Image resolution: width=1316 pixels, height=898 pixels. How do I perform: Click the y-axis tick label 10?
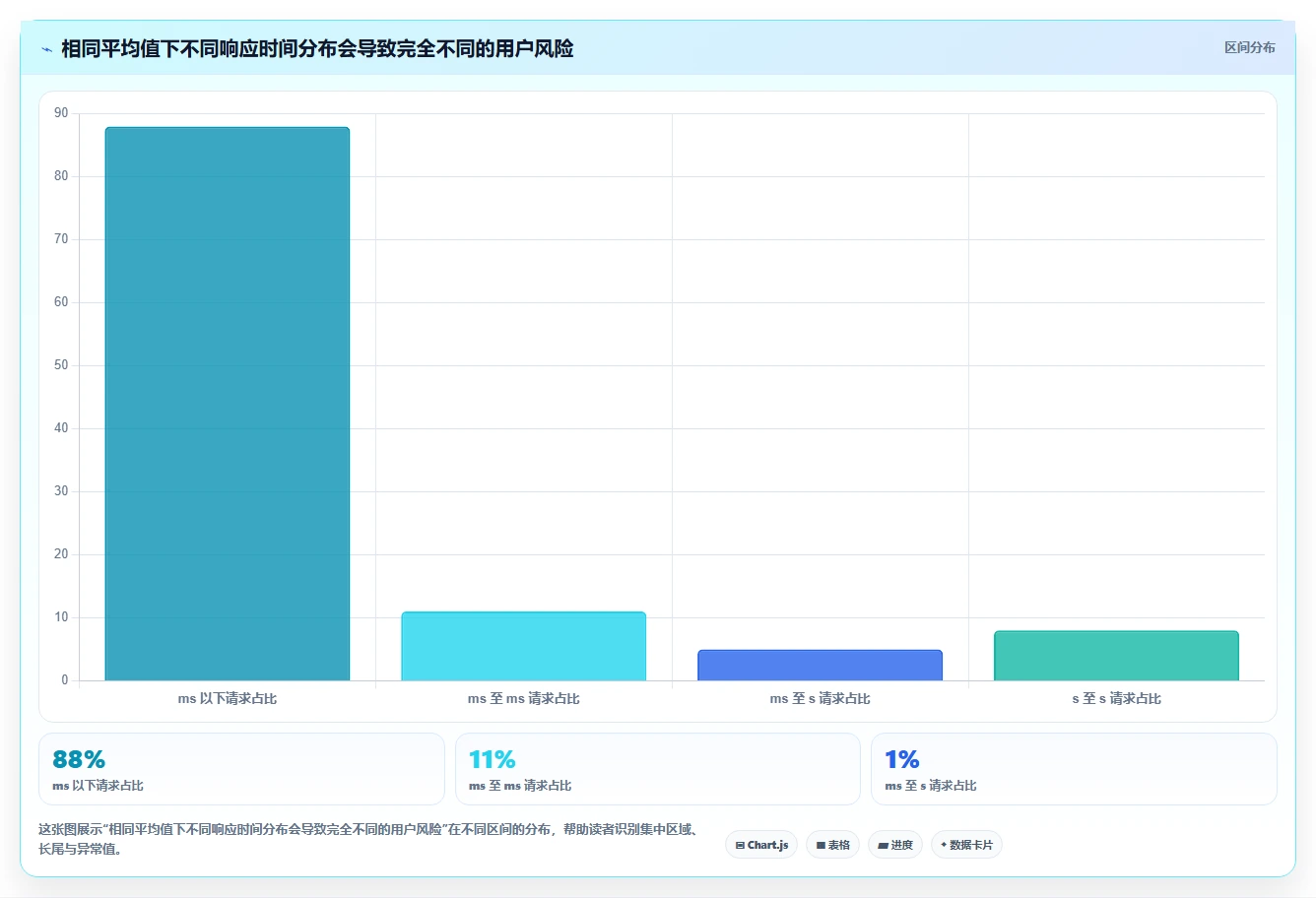tap(62, 617)
